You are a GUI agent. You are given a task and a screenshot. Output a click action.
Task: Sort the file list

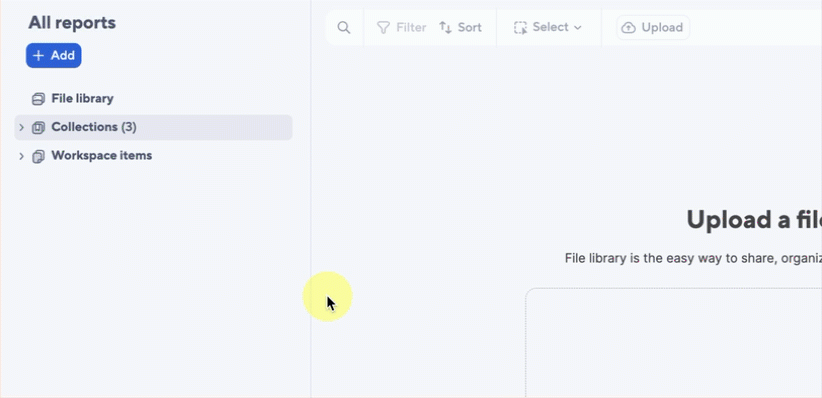point(460,27)
